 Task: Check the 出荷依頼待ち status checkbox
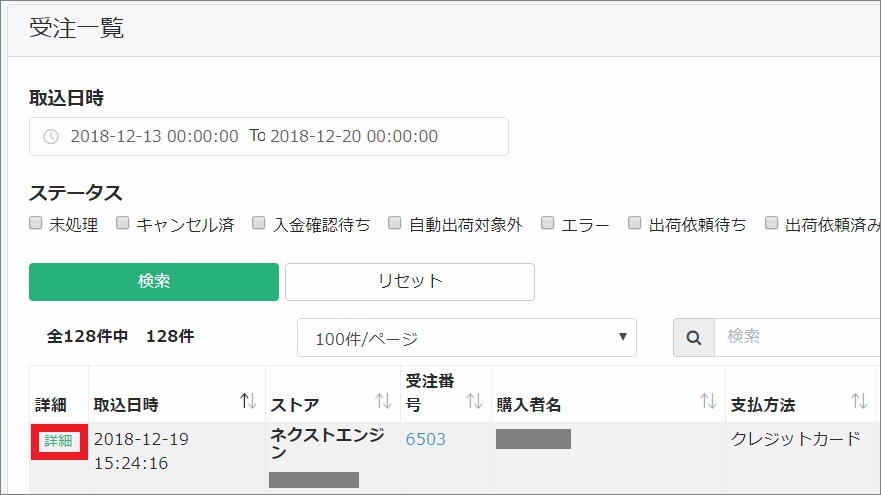pyautogui.click(x=635, y=224)
